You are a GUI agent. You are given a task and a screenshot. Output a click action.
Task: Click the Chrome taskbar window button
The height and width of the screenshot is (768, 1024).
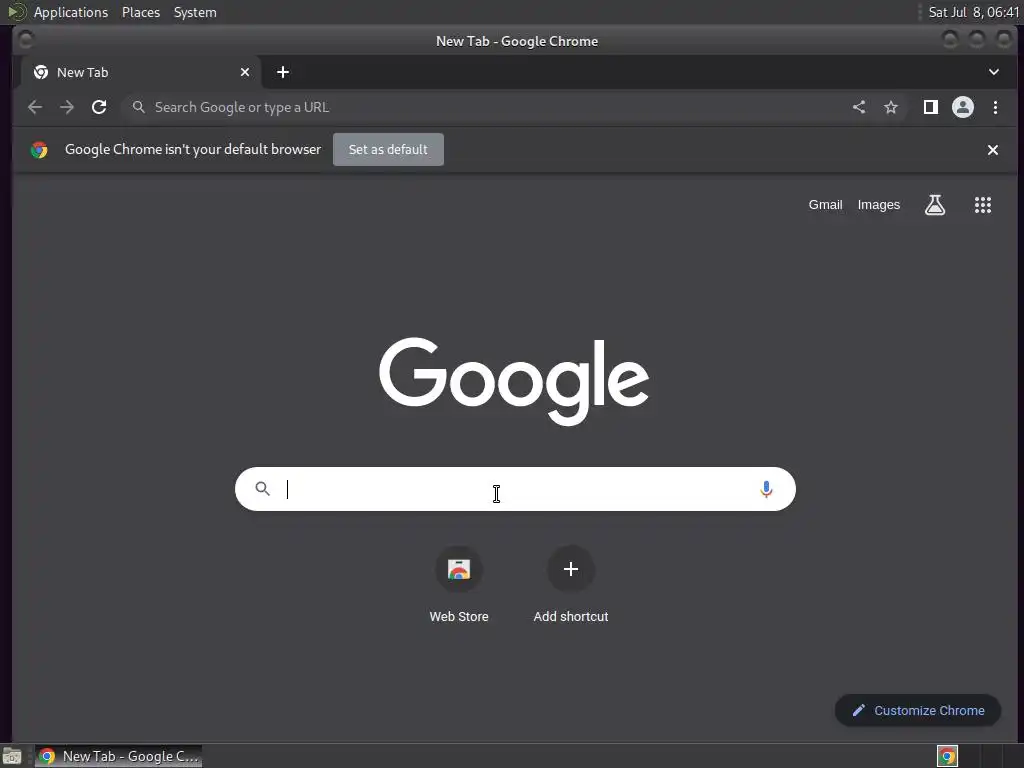[118, 756]
